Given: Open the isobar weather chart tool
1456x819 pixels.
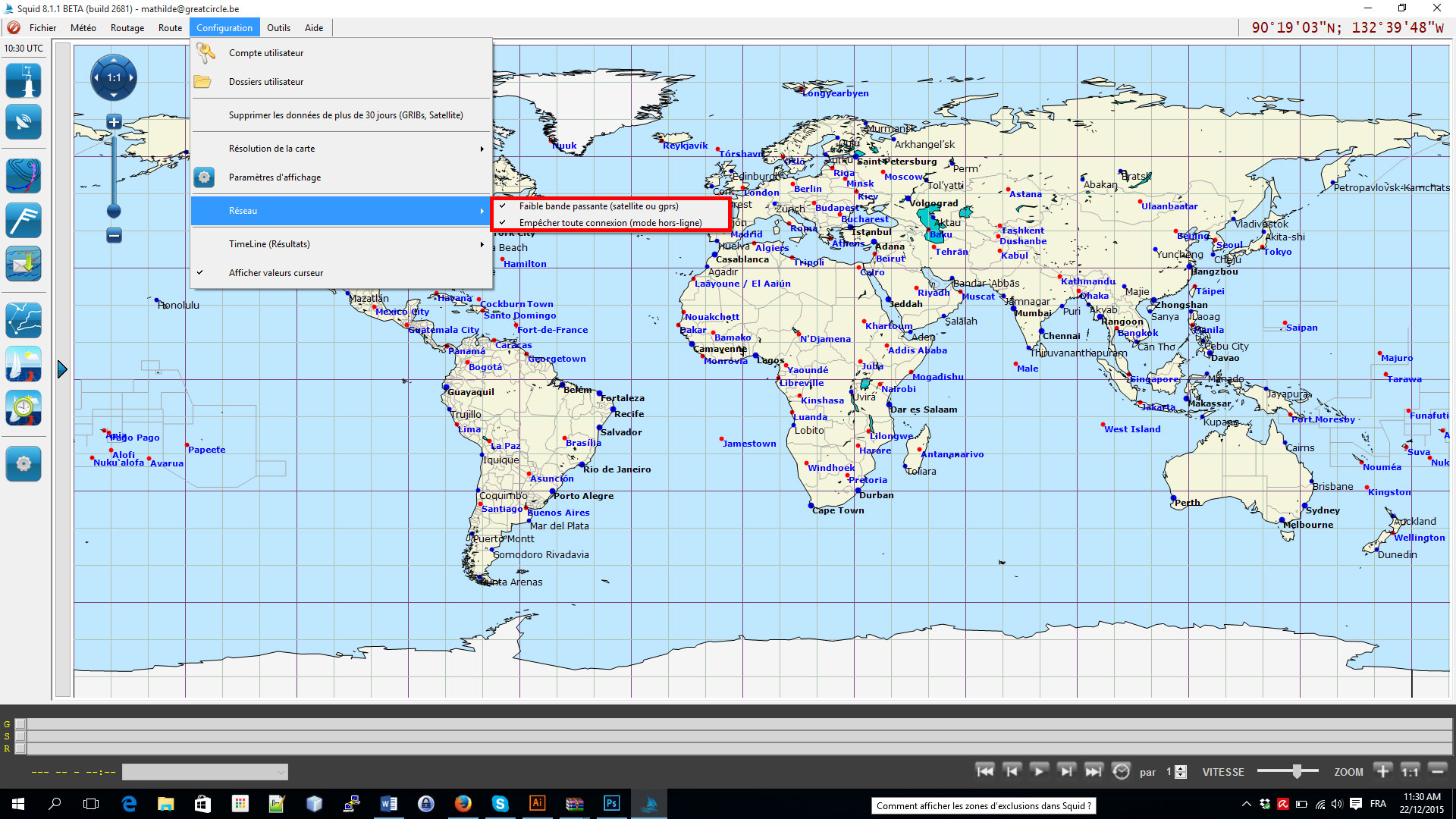Looking at the screenshot, I should (24, 176).
